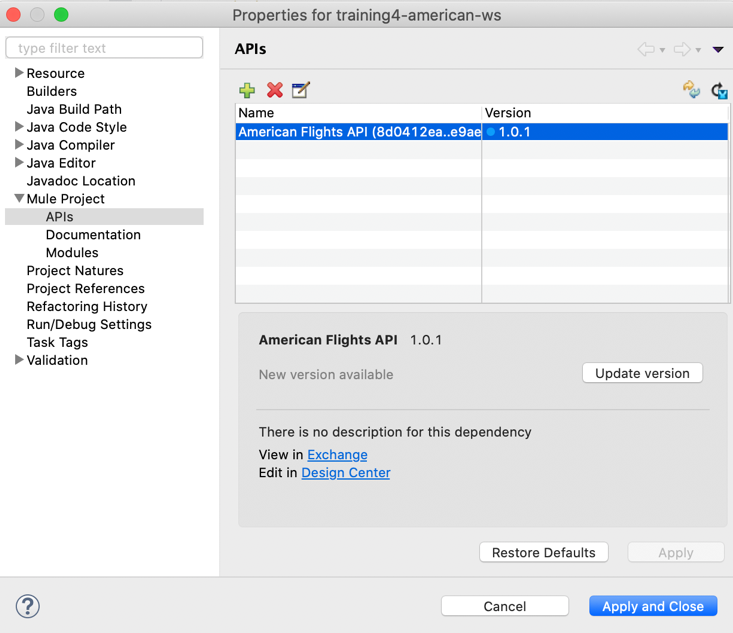Expand the Resource tree node
This screenshot has width=733, height=633.
coord(19,72)
